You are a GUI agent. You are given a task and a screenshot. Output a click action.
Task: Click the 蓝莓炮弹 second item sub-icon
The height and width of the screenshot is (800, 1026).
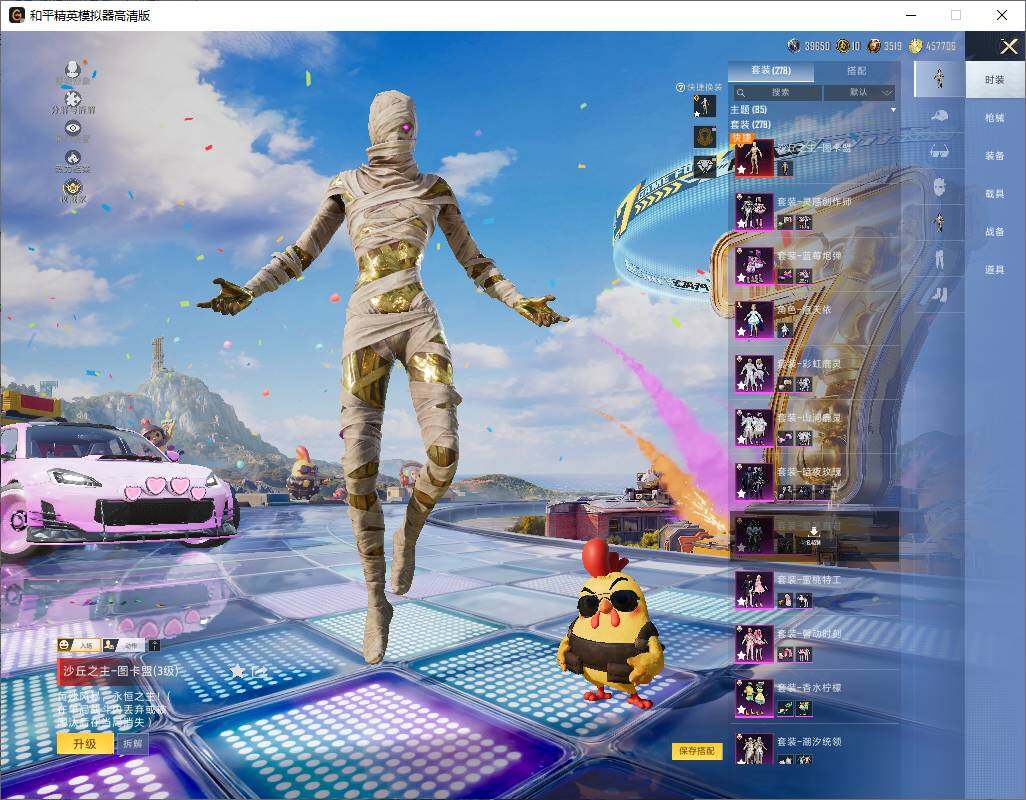pyautogui.click(x=804, y=277)
